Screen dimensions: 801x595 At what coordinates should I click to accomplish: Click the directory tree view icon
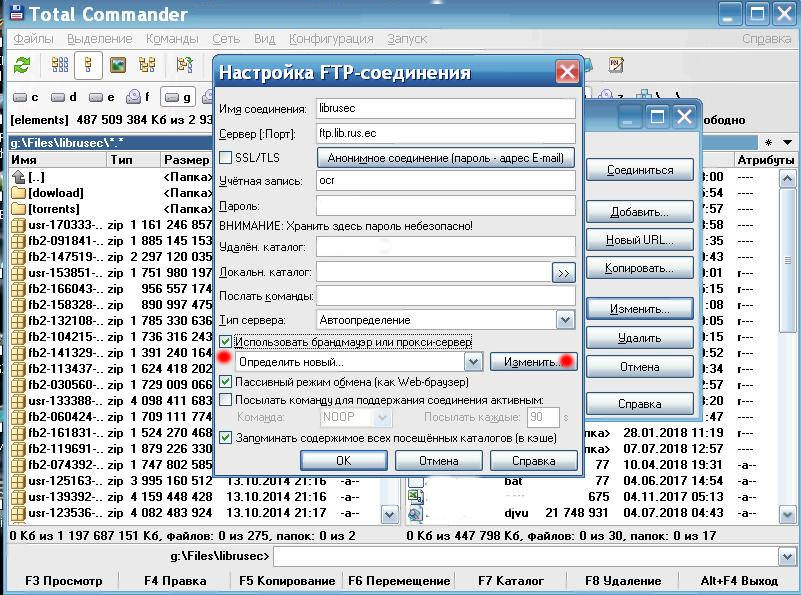coord(147,65)
